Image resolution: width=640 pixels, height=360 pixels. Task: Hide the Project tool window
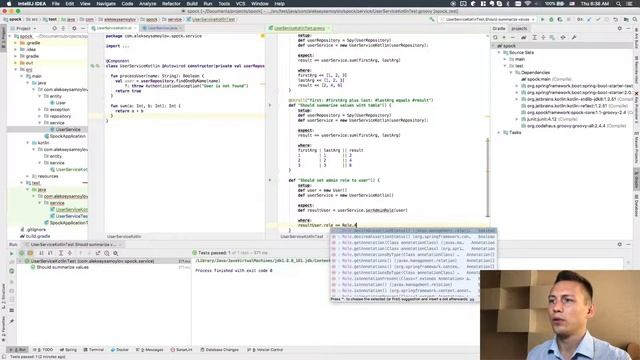[x=83, y=29]
